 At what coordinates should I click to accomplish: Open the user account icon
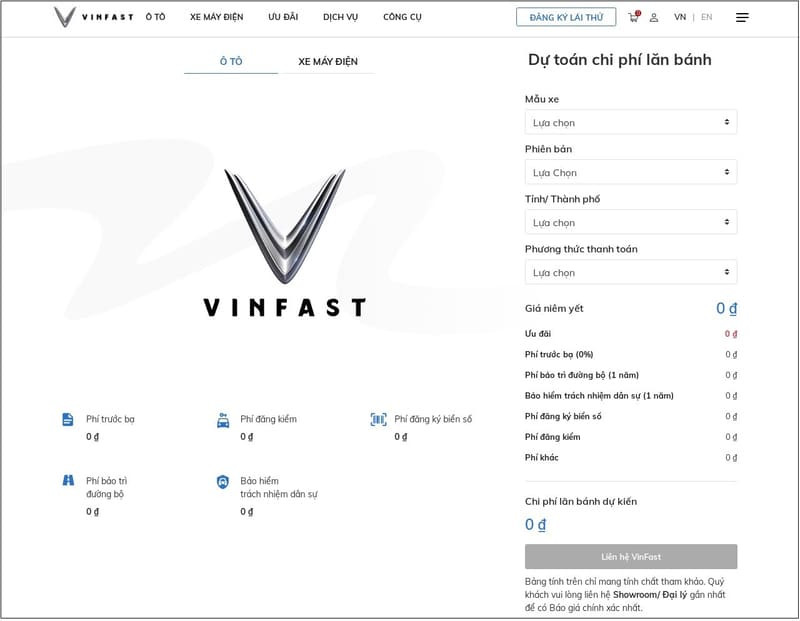[654, 17]
